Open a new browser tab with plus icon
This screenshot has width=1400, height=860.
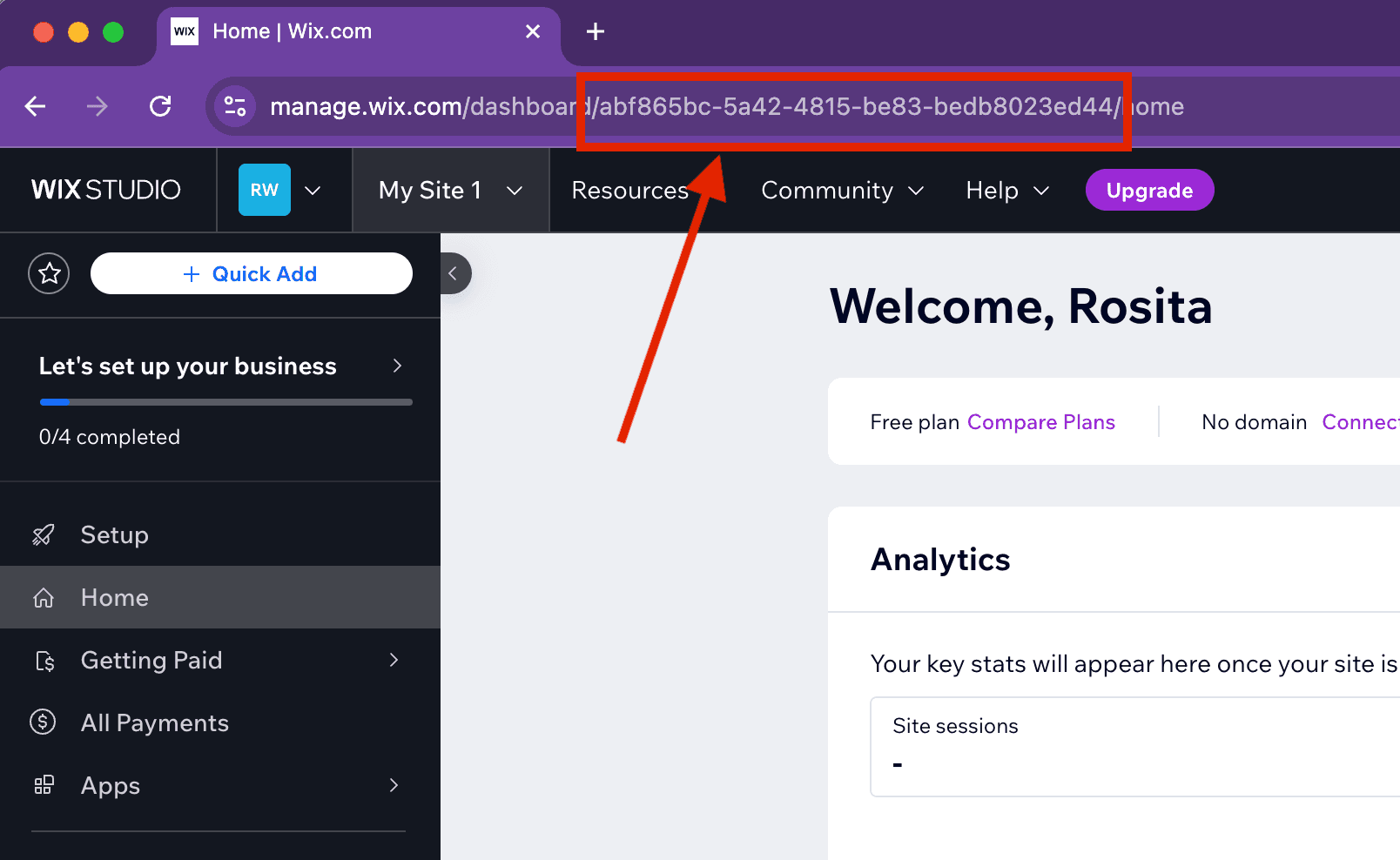(x=596, y=31)
